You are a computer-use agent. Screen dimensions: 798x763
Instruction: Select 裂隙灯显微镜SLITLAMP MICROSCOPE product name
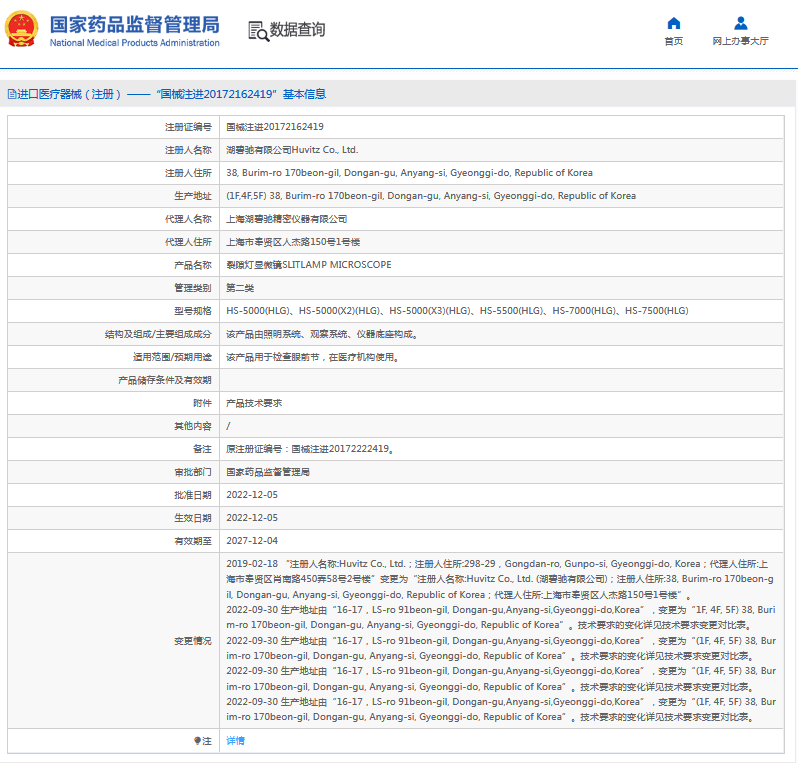[x=309, y=265]
